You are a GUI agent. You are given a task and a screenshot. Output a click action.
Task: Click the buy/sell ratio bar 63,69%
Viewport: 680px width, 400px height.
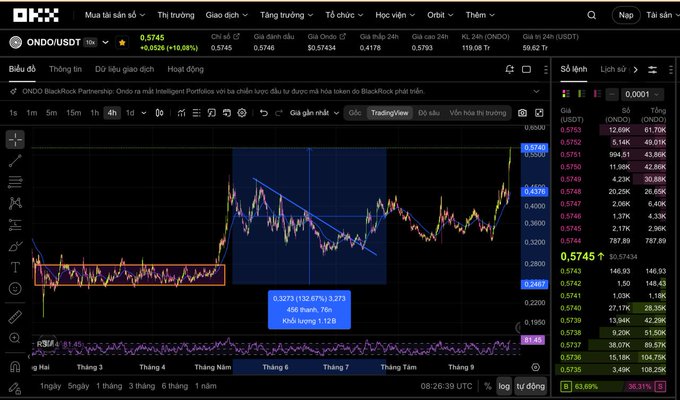click(x=613, y=386)
